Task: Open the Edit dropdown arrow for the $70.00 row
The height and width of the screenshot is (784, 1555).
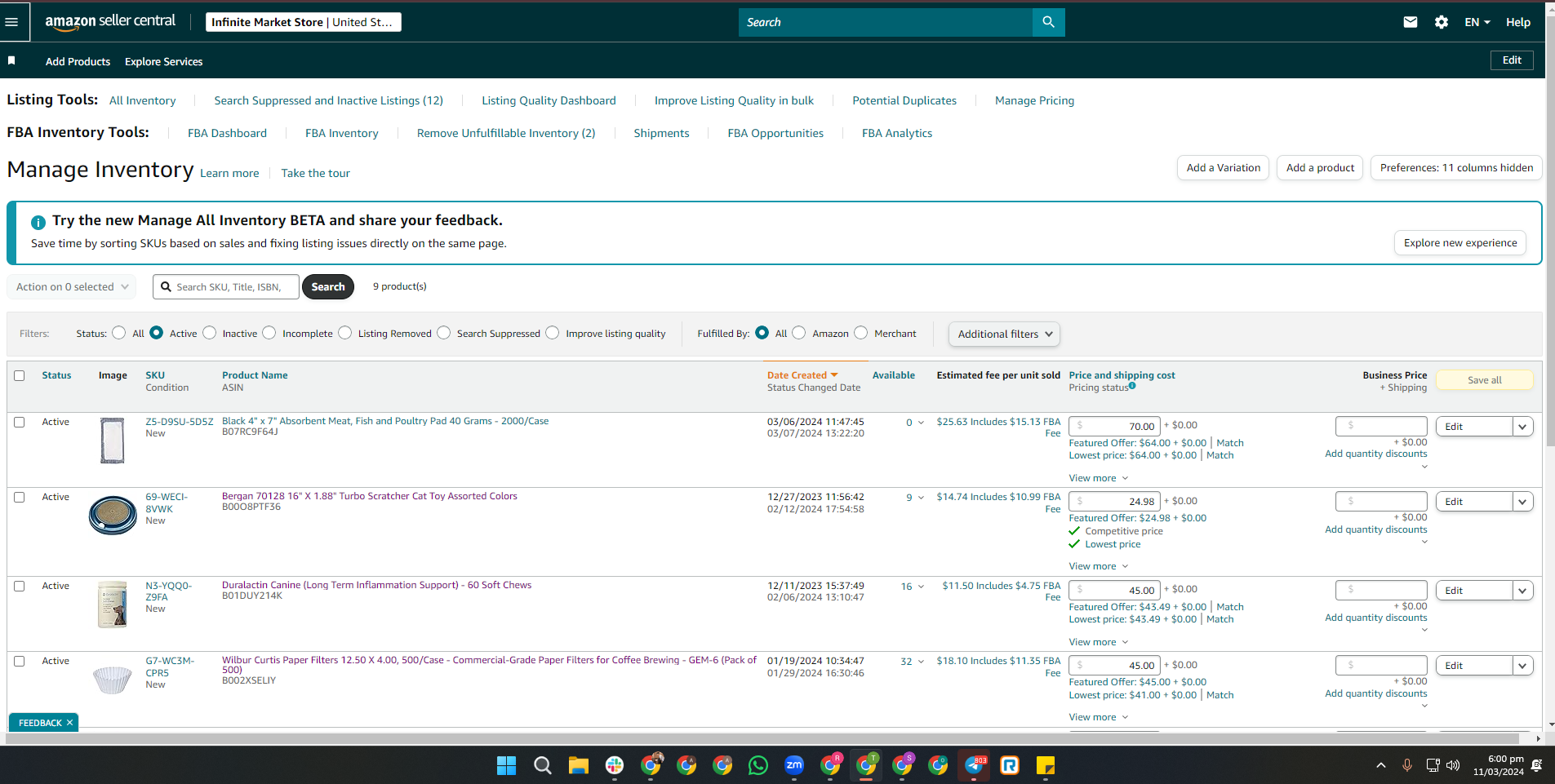Action: 1523,427
